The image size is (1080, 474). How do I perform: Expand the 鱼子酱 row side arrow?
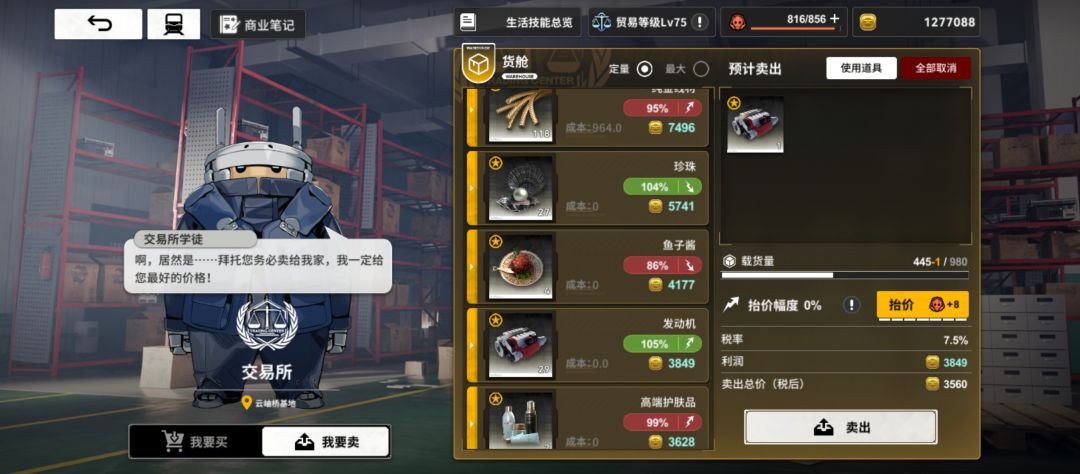pos(472,266)
